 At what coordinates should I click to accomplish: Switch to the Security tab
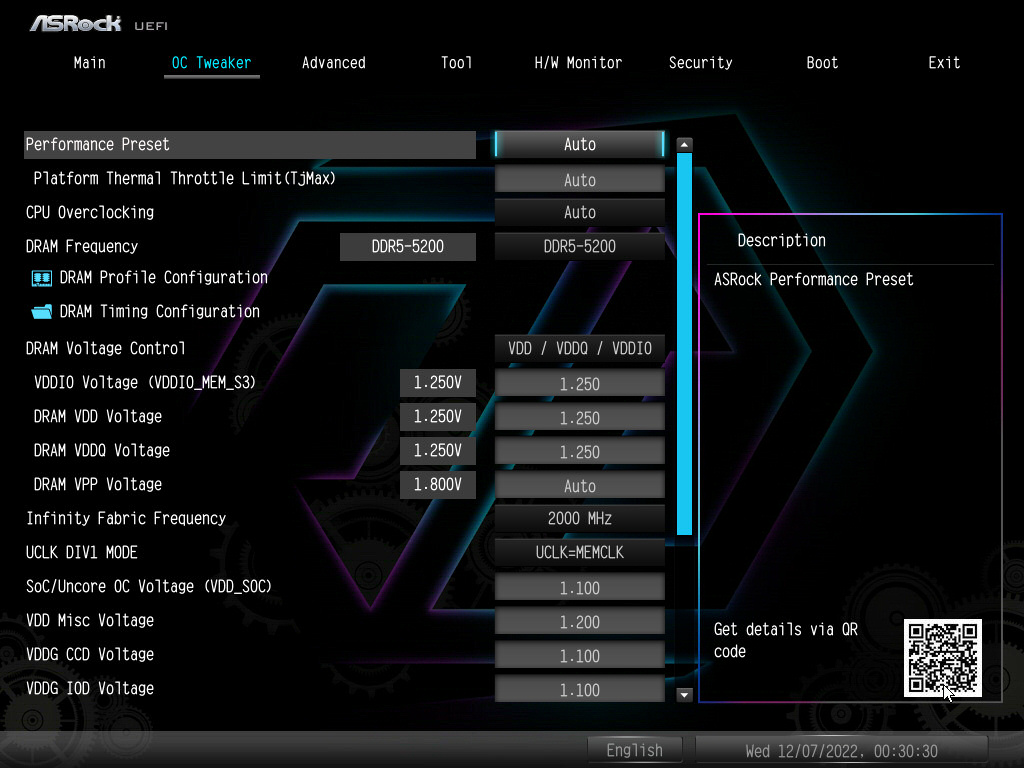pyautogui.click(x=700, y=62)
